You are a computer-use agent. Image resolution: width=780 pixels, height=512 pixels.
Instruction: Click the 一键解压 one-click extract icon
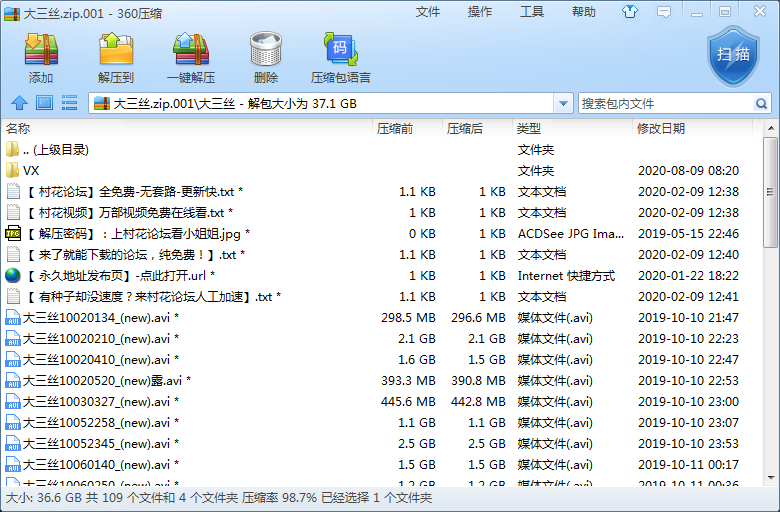(191, 56)
